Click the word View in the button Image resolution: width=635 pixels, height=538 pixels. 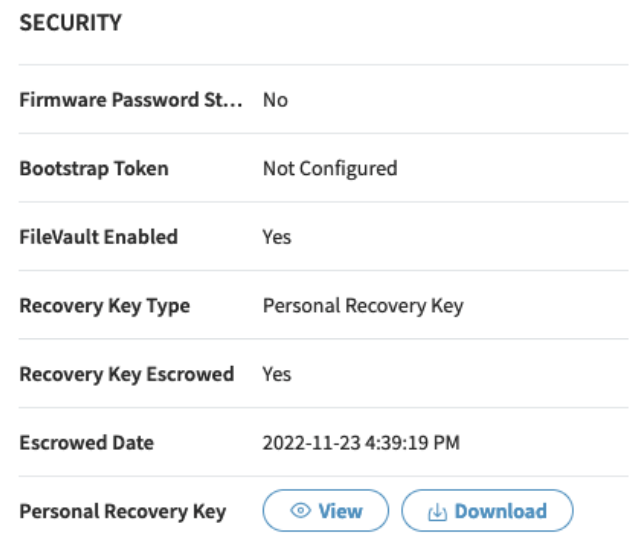[x=340, y=511]
